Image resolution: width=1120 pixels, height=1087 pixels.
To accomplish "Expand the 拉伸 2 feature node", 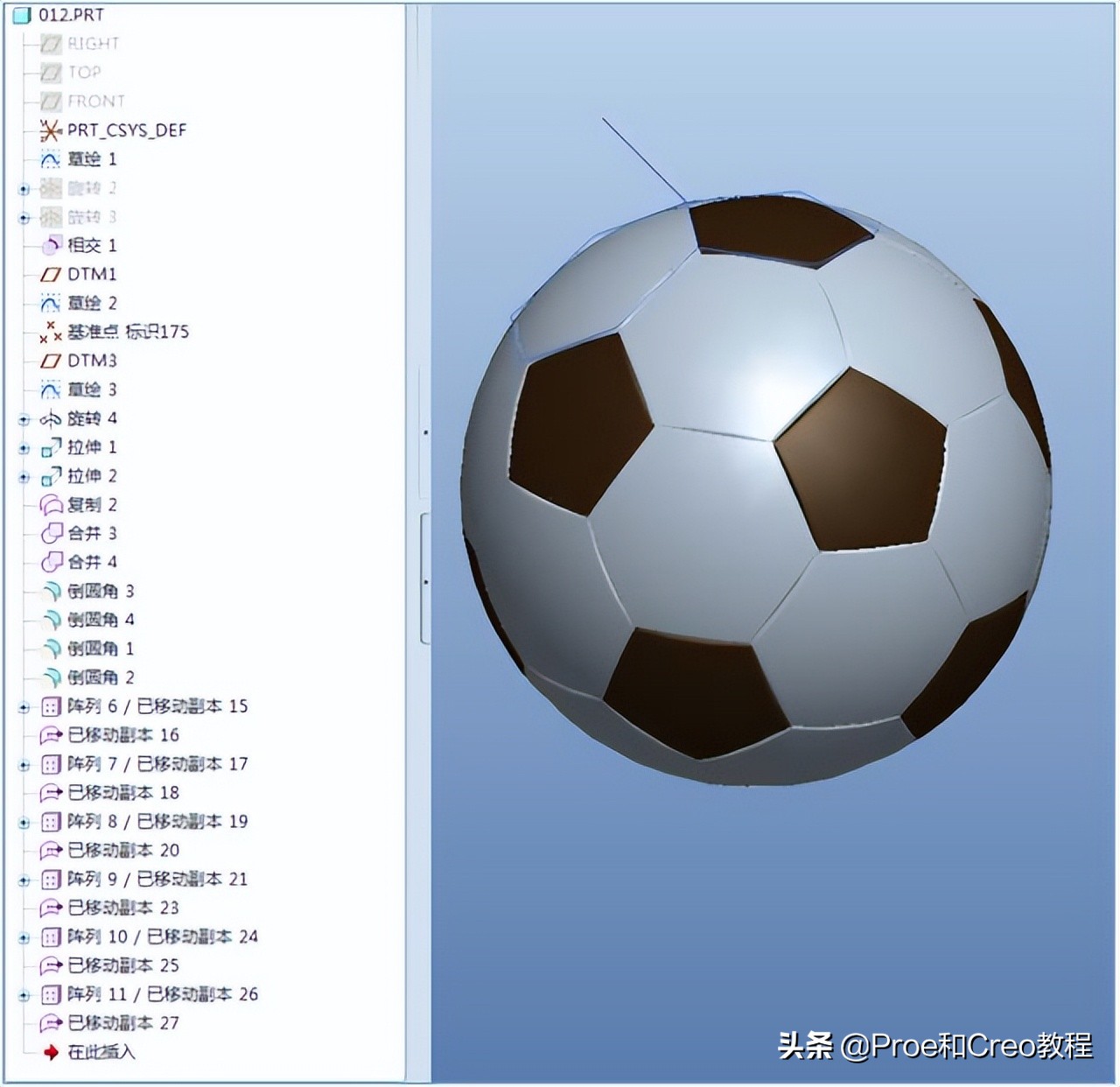I will (23, 476).
